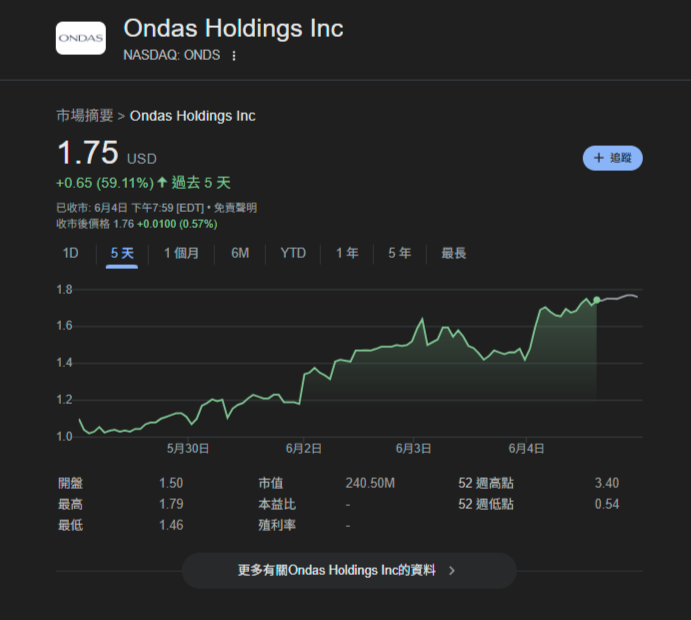Click the 市場摘要 breadcrumb link
The image size is (691, 620).
pos(85,116)
